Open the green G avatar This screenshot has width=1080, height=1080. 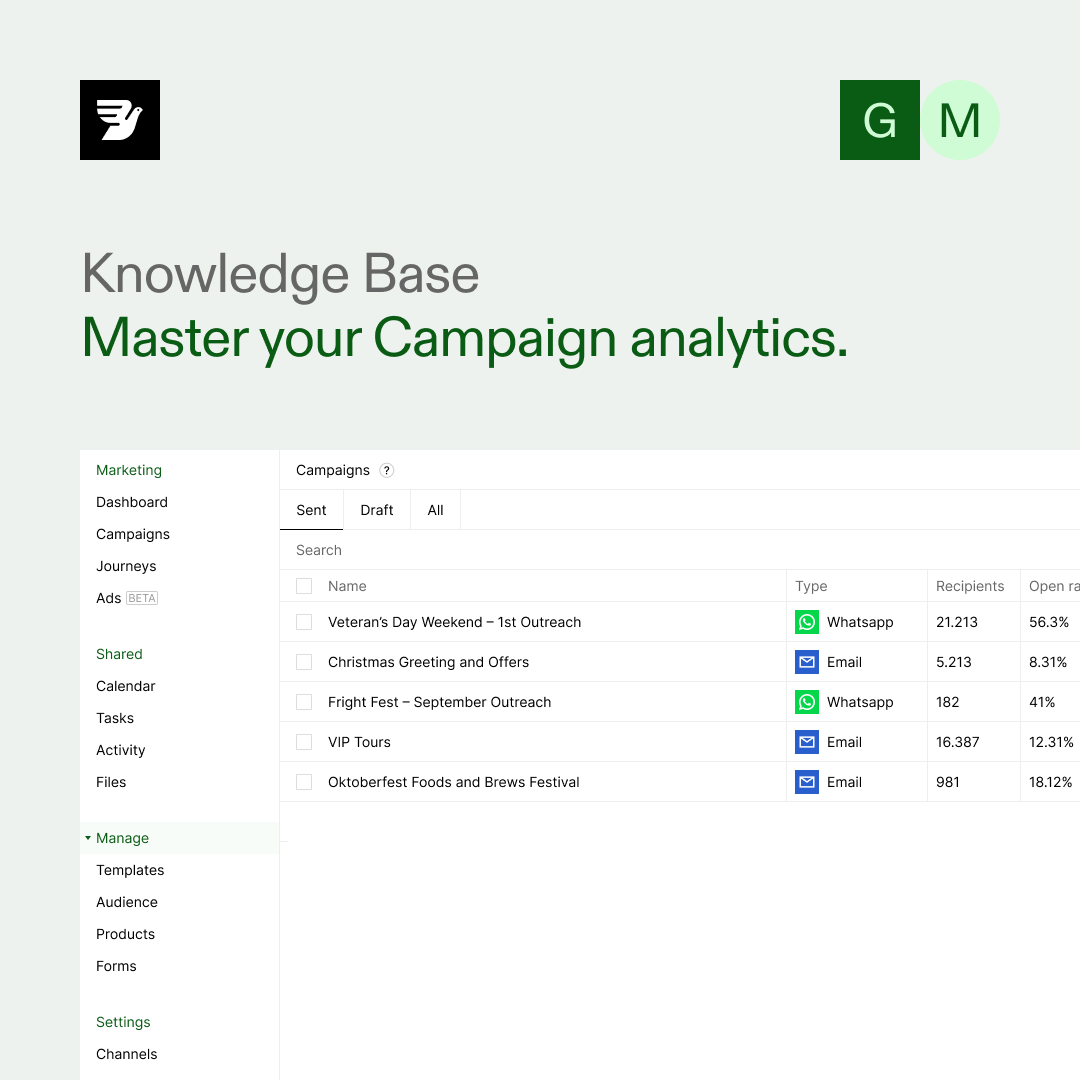(x=880, y=120)
